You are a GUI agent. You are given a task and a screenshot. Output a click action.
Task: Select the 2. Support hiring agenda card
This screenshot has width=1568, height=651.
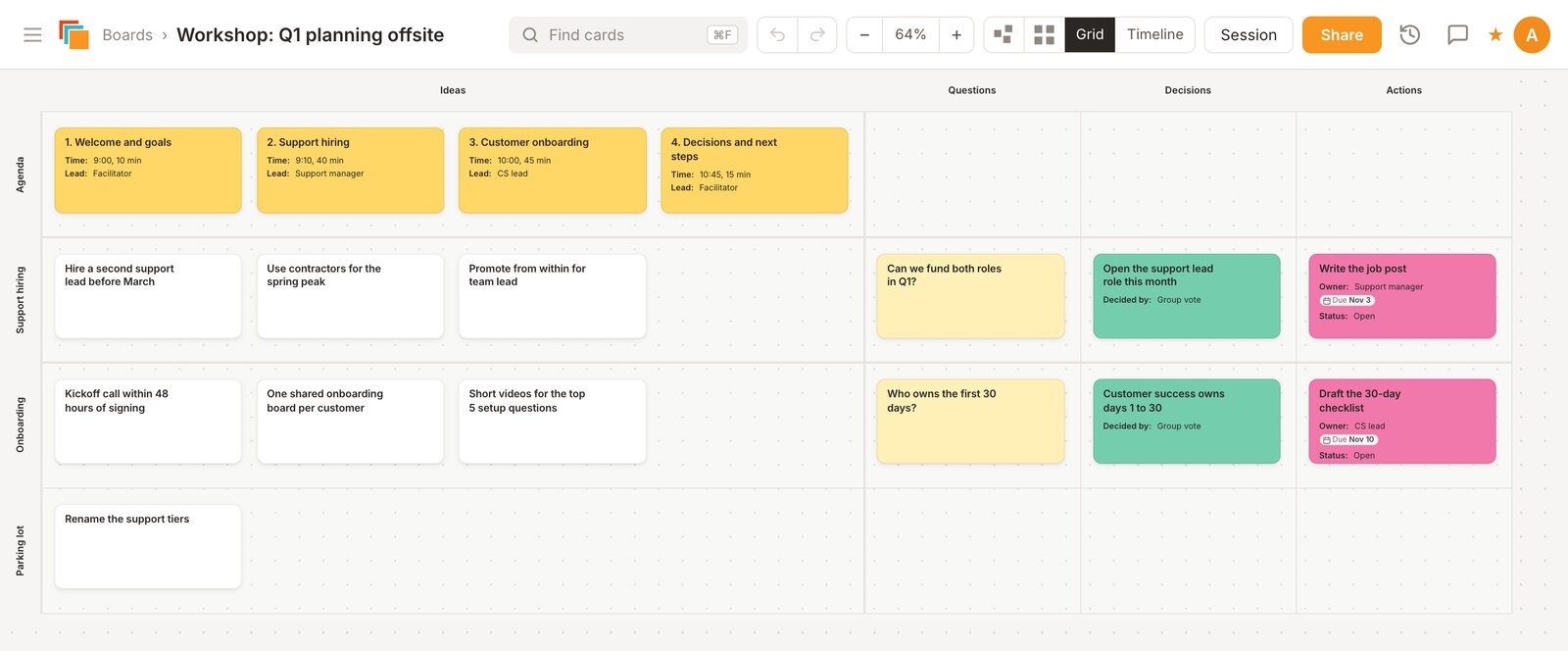350,170
